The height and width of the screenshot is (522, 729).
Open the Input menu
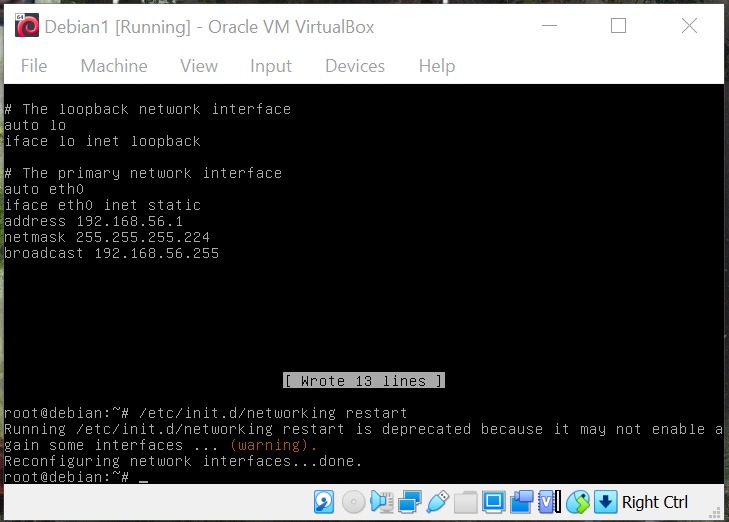(x=271, y=66)
